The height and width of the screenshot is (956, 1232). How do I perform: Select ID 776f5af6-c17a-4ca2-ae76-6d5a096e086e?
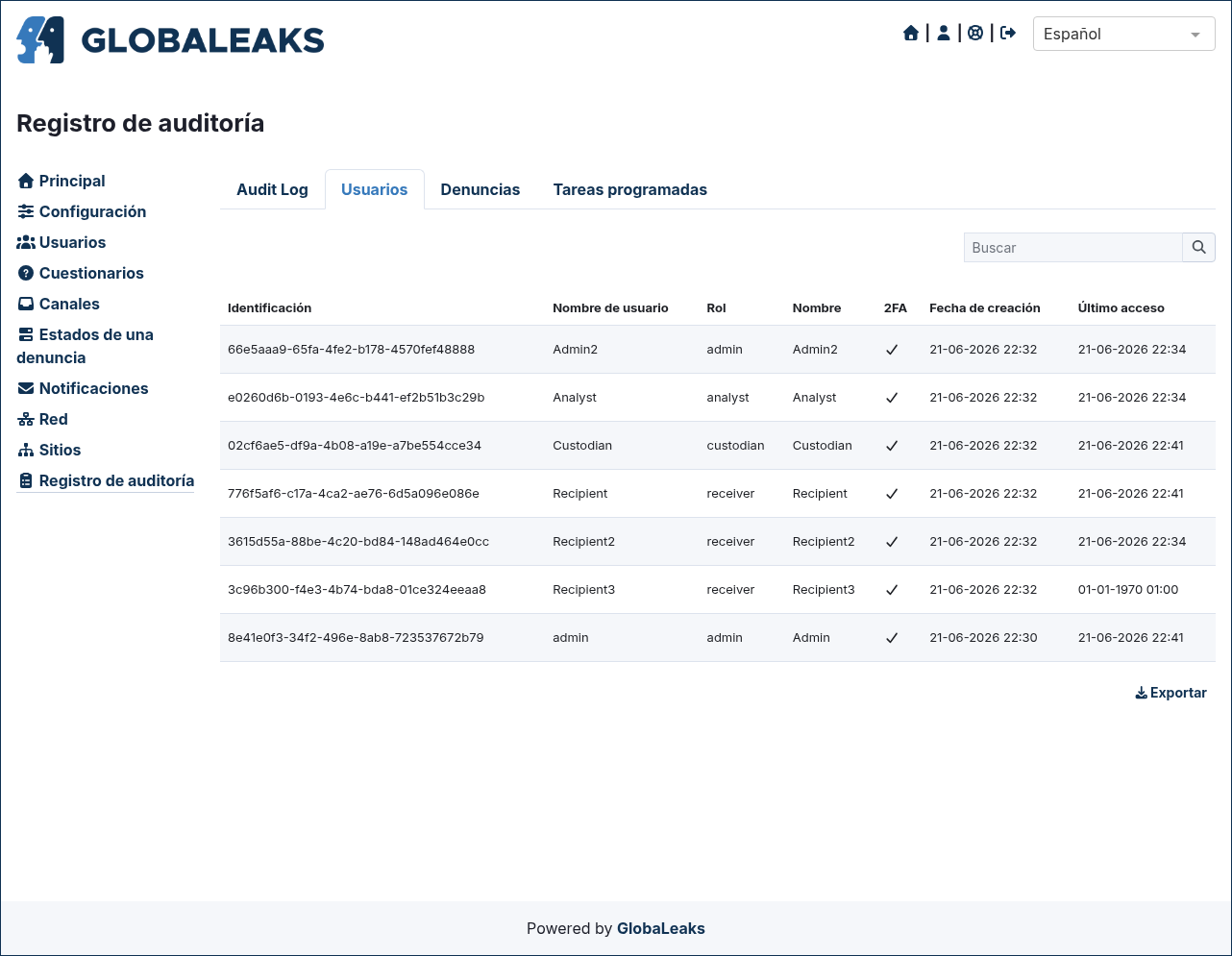[354, 493]
